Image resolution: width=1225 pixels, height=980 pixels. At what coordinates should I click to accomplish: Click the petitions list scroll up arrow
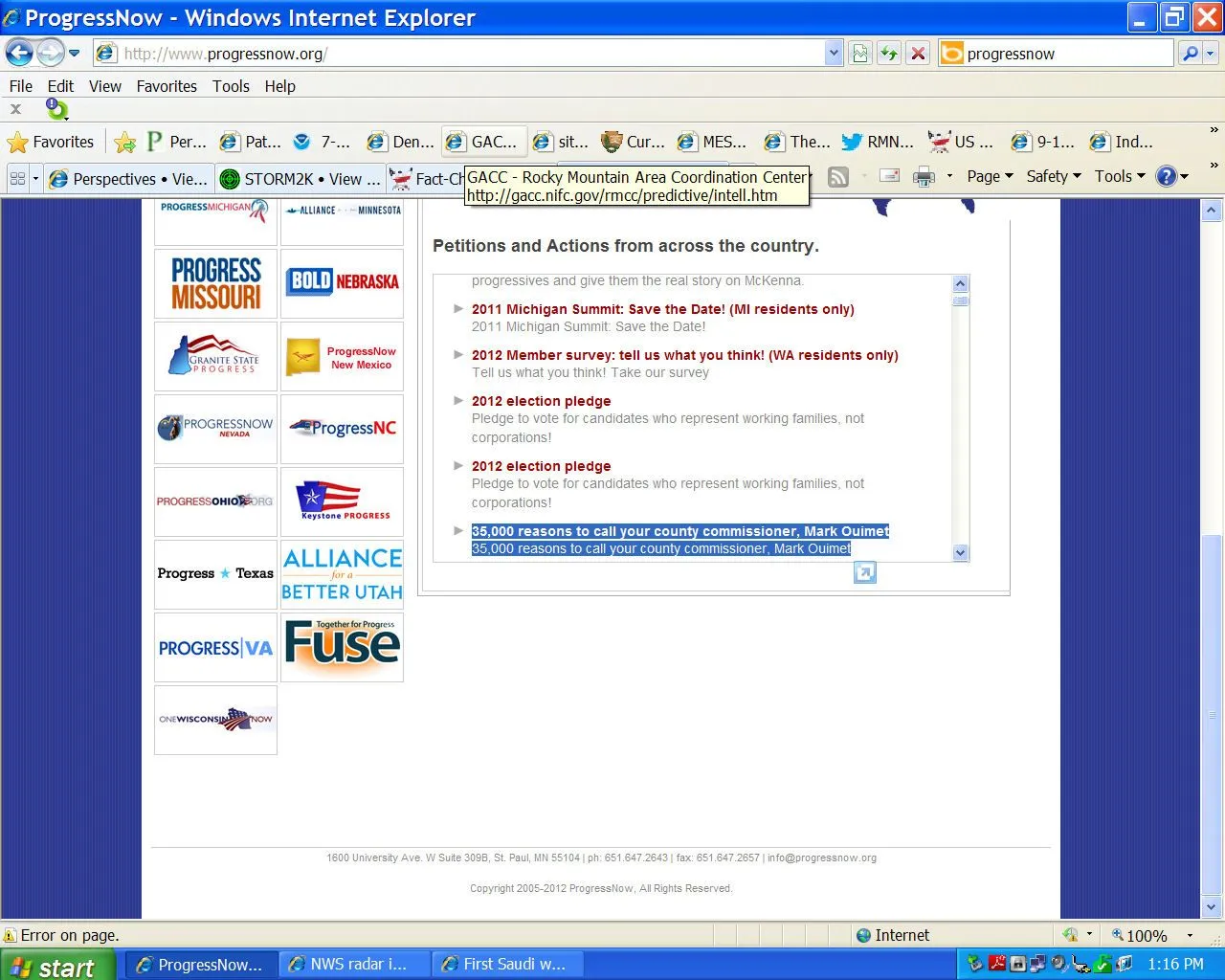tap(961, 283)
